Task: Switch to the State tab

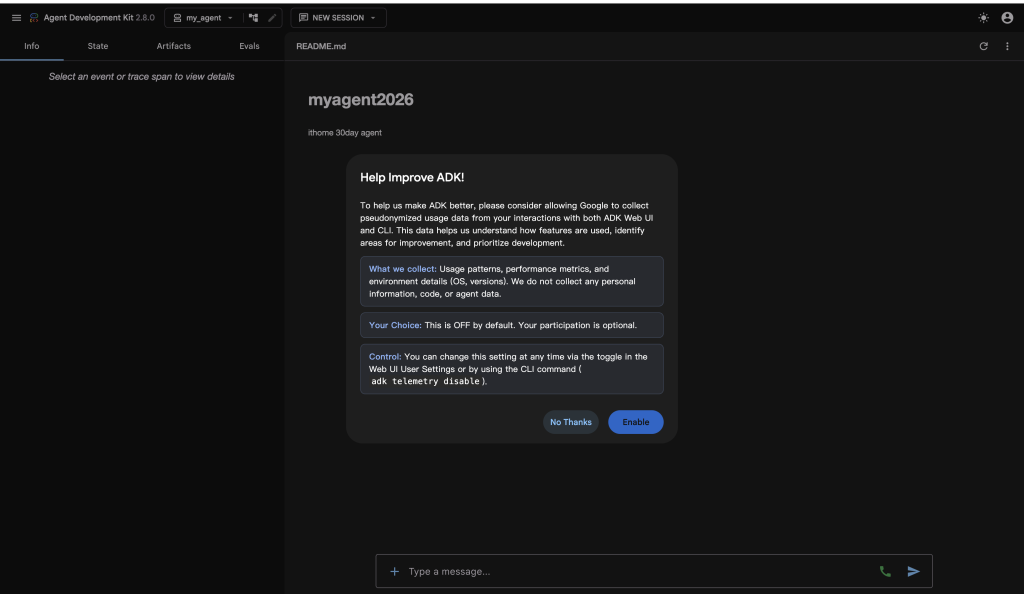Action: [98, 46]
